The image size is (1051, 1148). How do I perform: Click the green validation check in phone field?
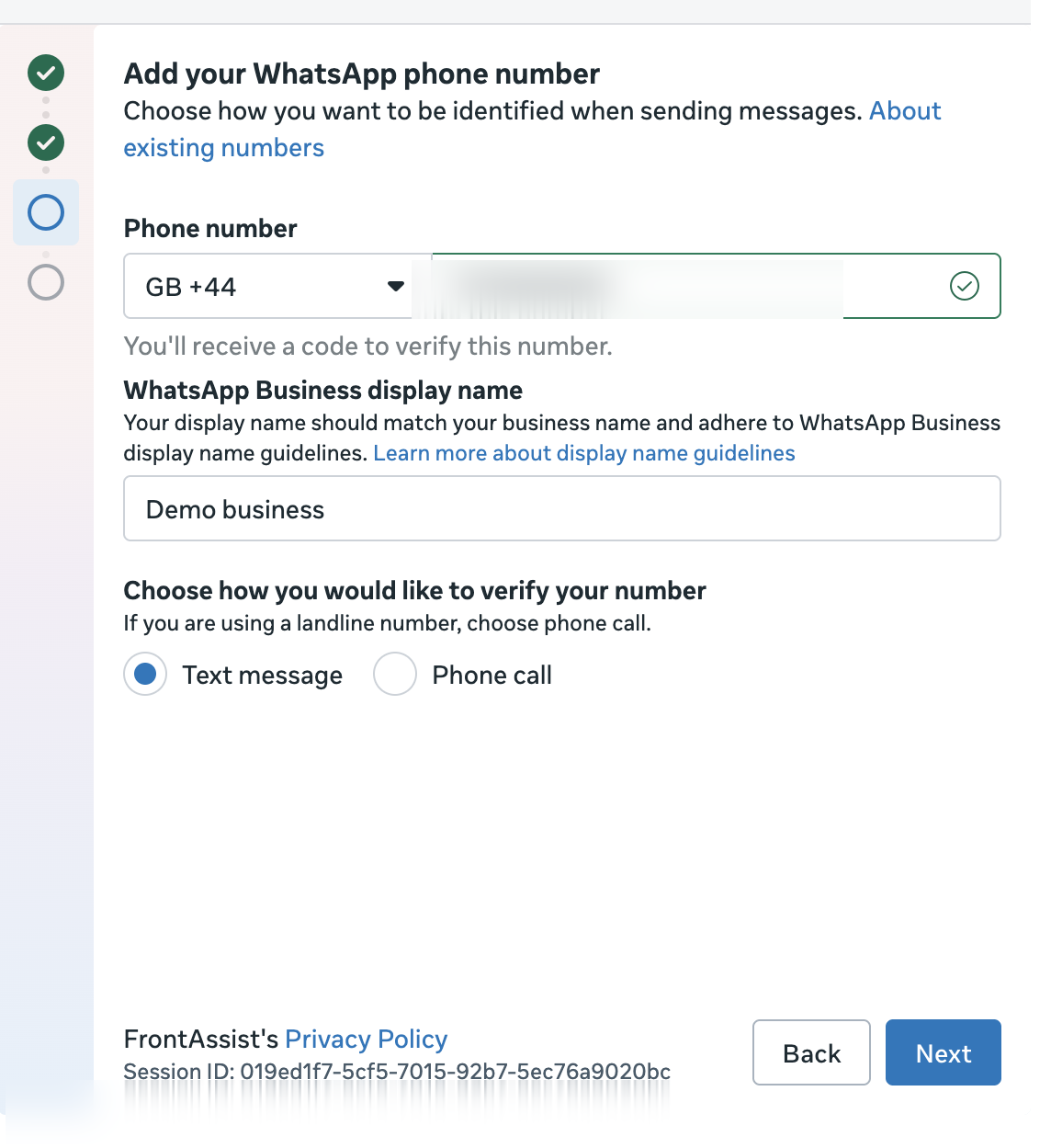(x=964, y=286)
